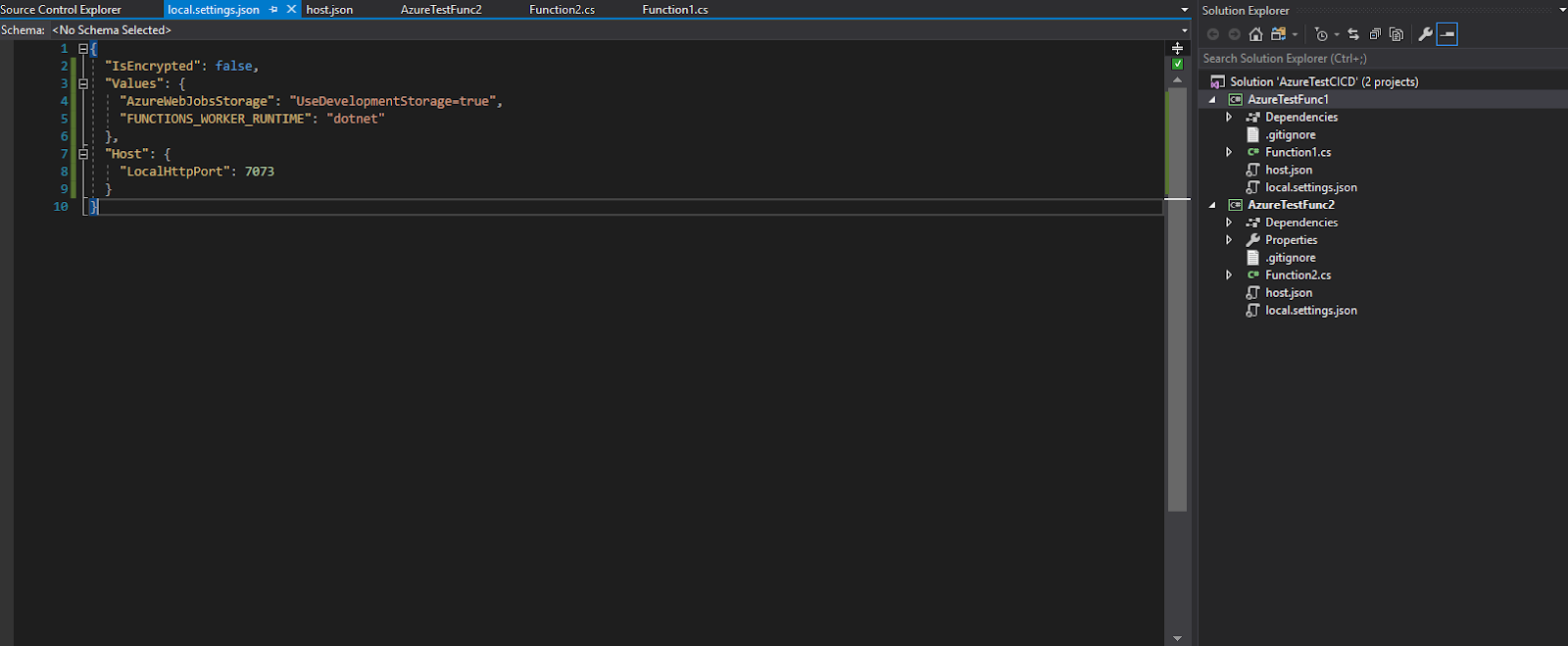1568x646 pixels.
Task: Open dropdown arrow next to Pending Changes Filter
Action: 1337,34
